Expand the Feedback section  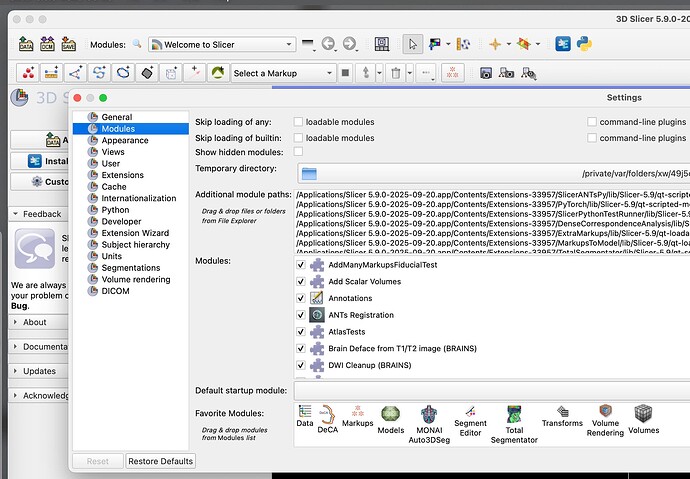pos(40,214)
